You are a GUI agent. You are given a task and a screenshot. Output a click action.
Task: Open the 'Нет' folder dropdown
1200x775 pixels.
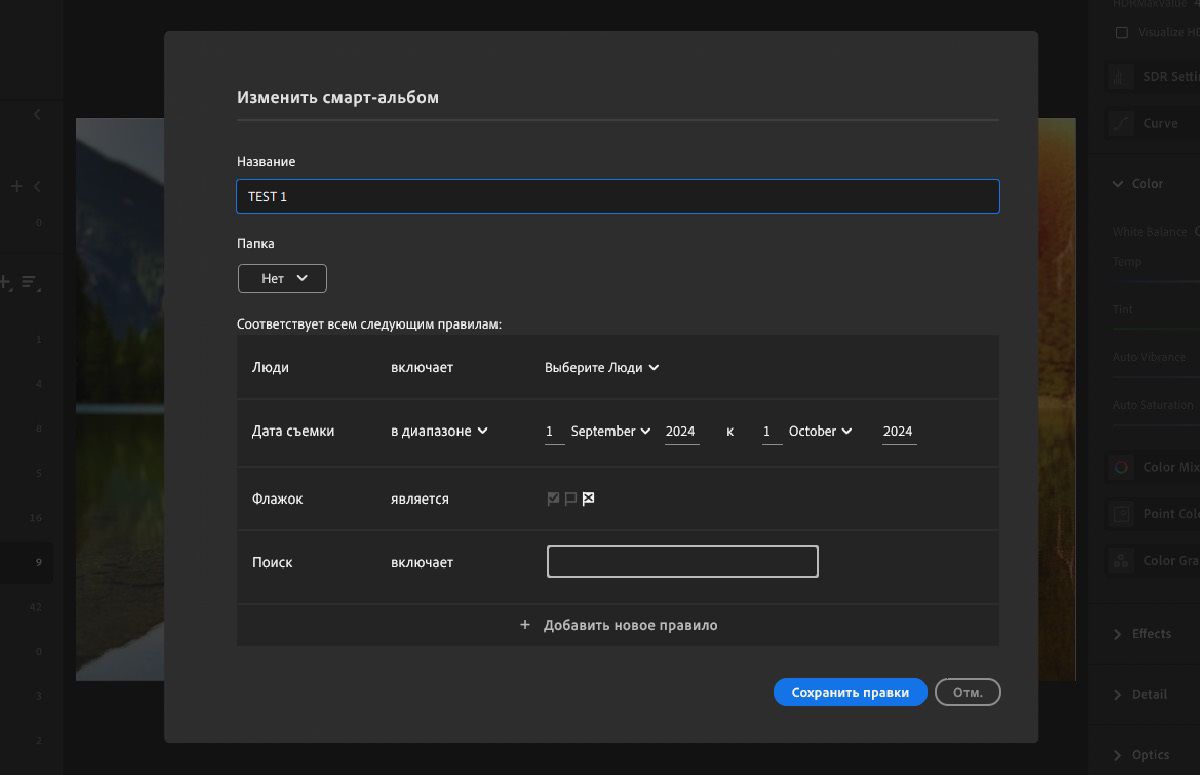pos(281,278)
